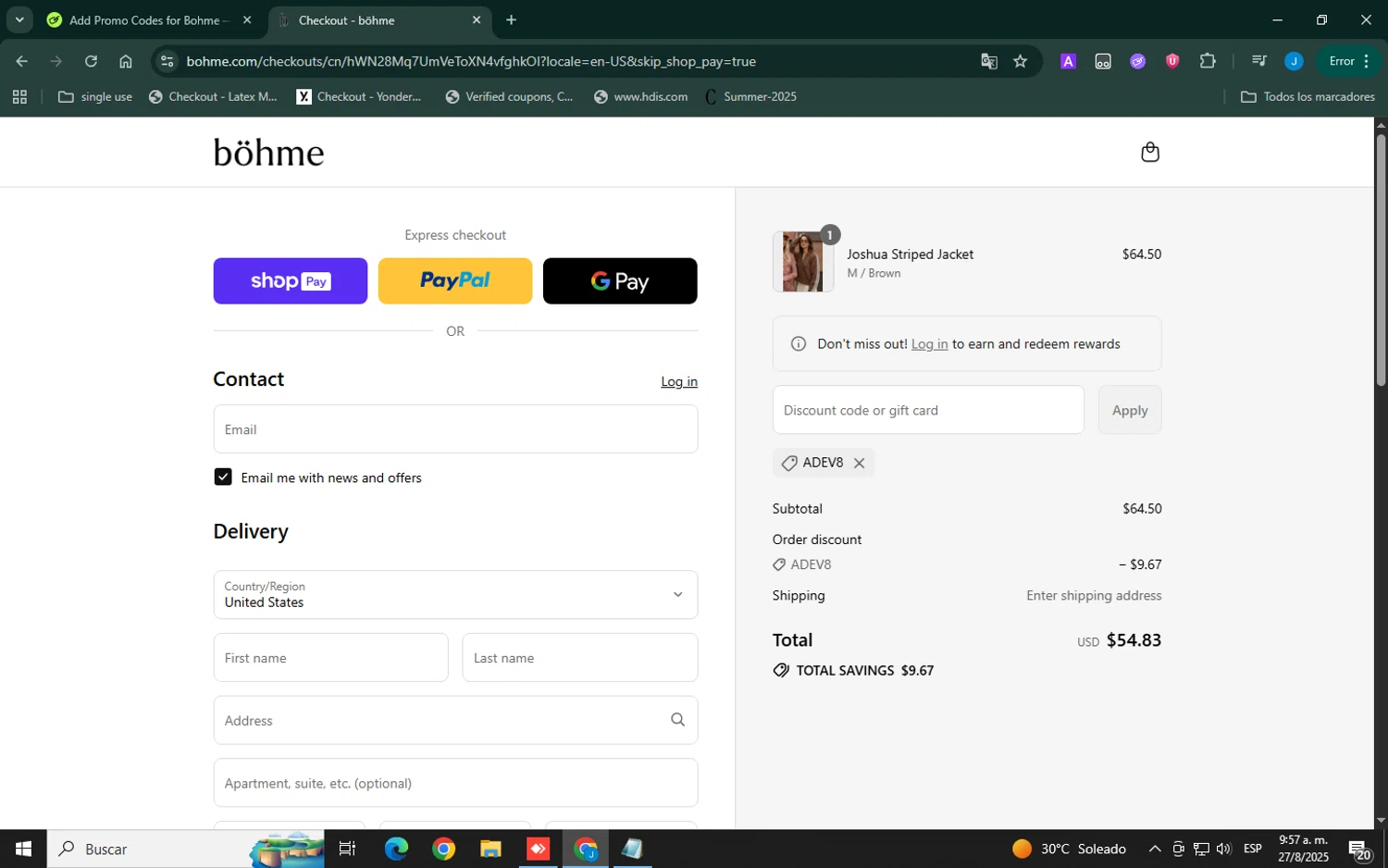Go back to the previous page
This screenshot has width=1388, height=868.
pyautogui.click(x=21, y=61)
